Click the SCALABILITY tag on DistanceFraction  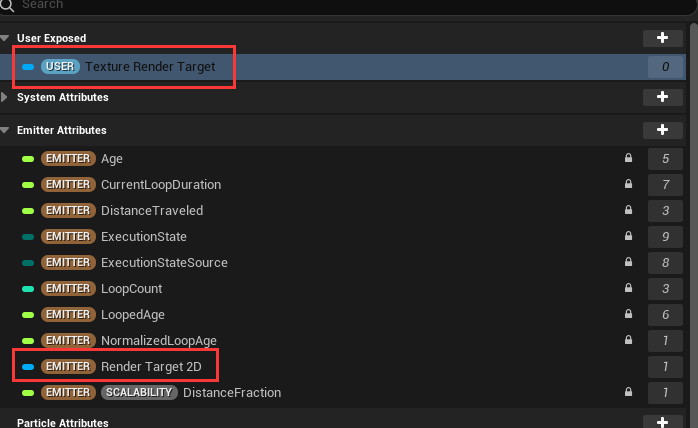click(x=139, y=392)
